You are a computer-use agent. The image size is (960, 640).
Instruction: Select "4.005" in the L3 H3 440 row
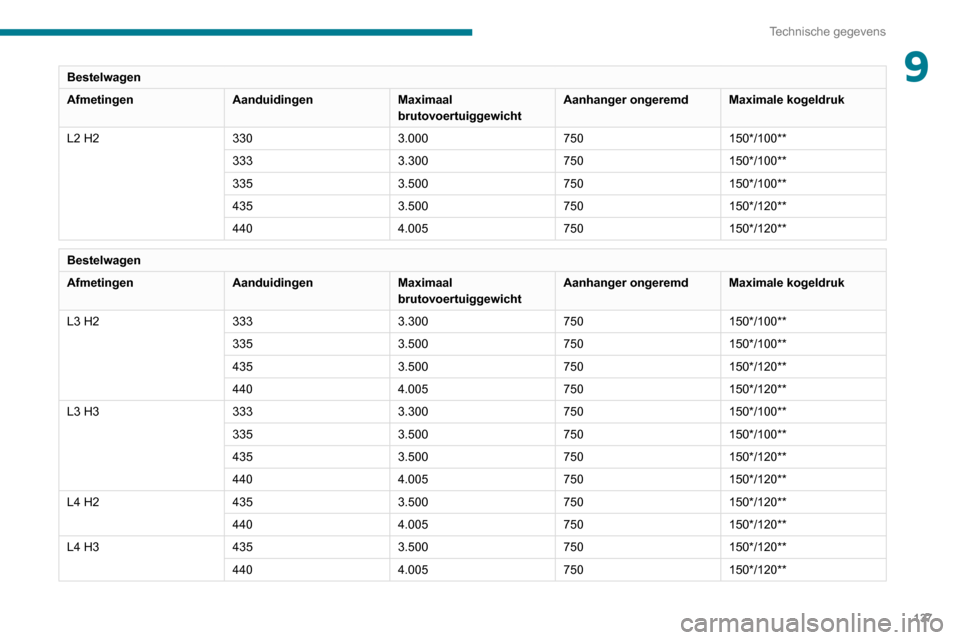tap(413, 480)
